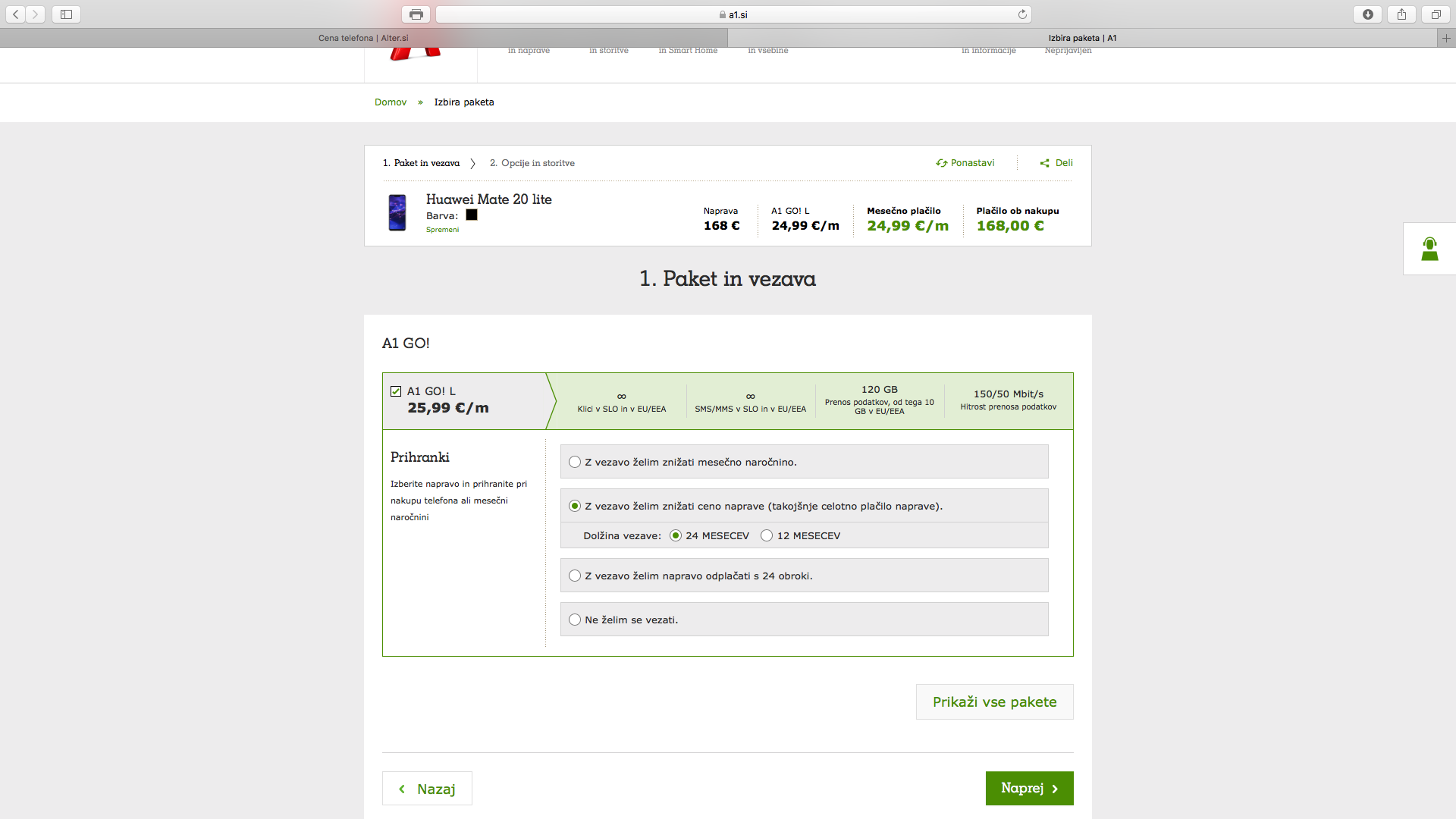Viewport: 1456px width, 819px height.
Task: Click the print icon in the toolbar
Action: coord(416,14)
